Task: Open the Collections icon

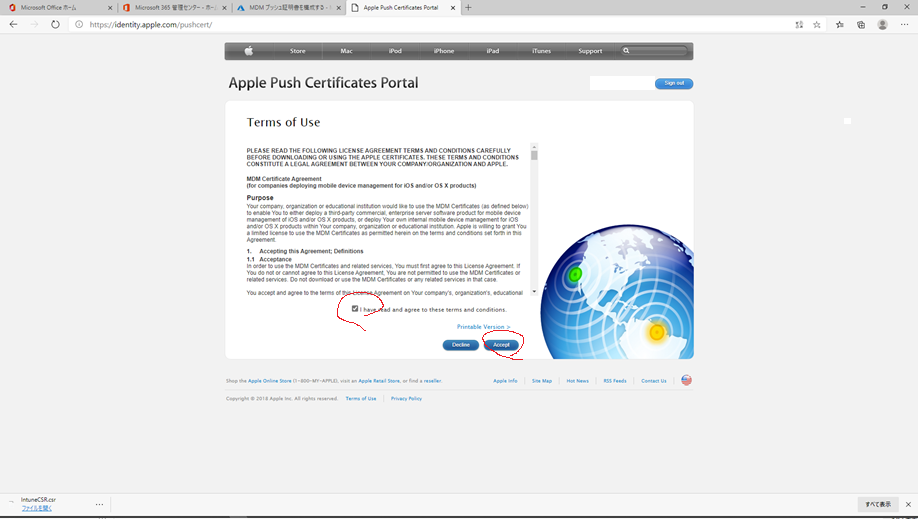Action: (x=861, y=25)
